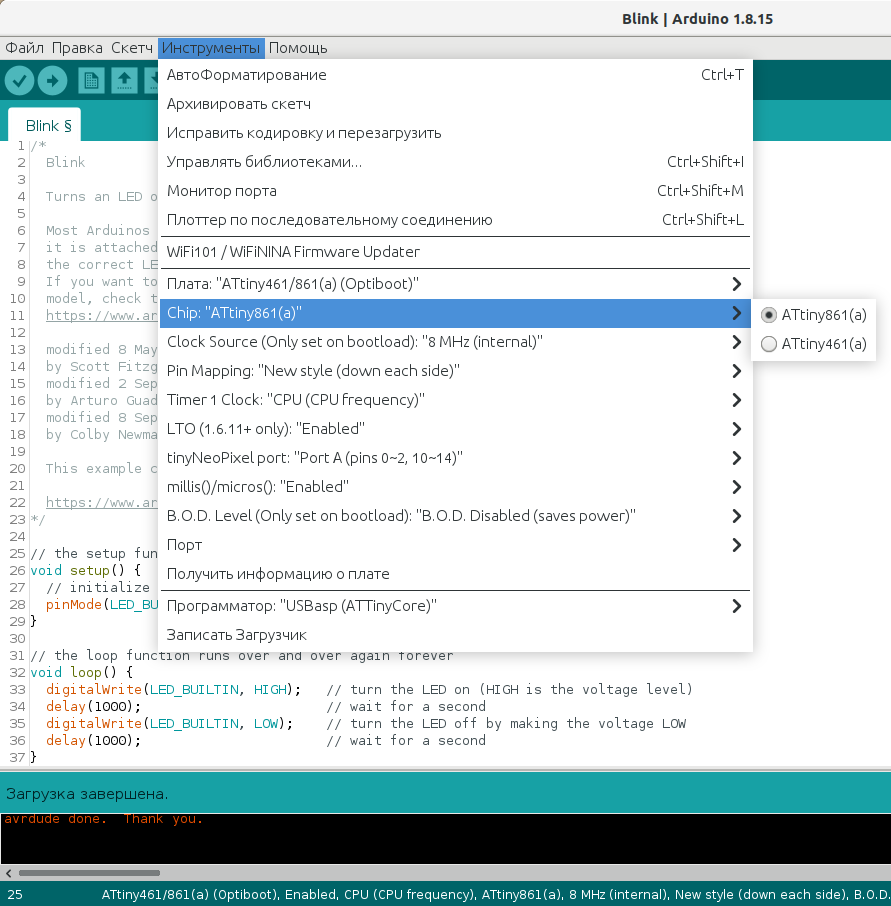Open Управлять библиотеками entry
891x906 pixels.
click(455, 162)
